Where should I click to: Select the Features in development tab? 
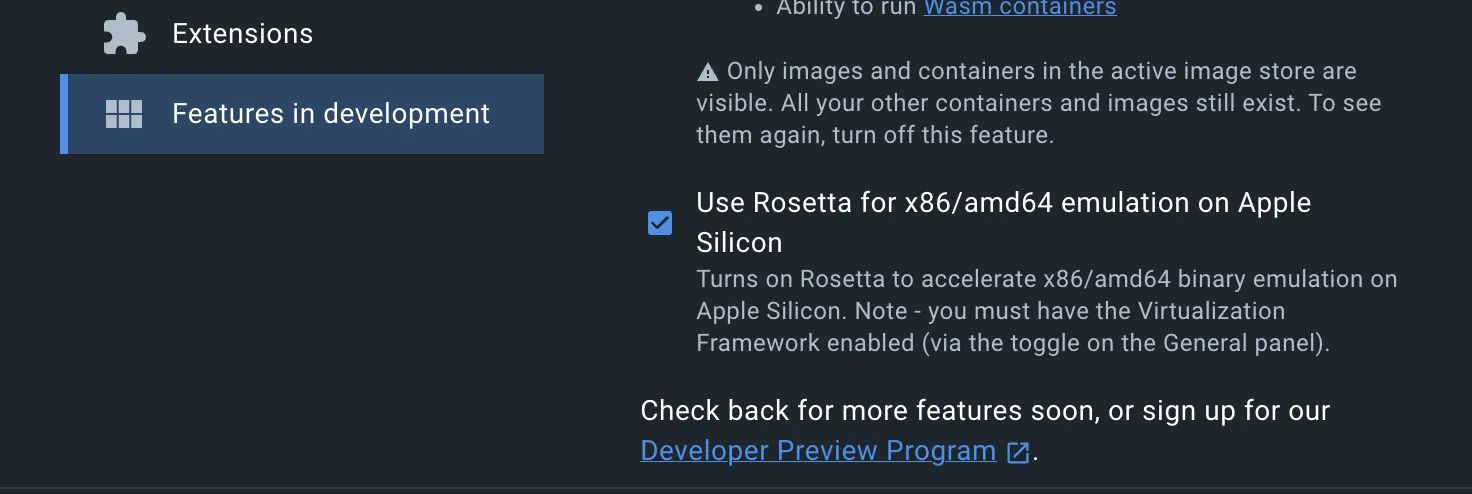pos(330,114)
